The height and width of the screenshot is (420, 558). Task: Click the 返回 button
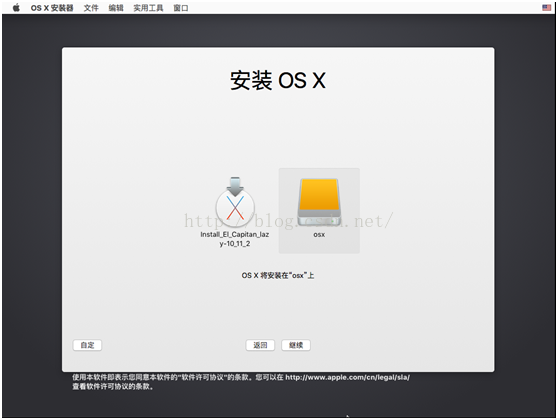[260, 345]
